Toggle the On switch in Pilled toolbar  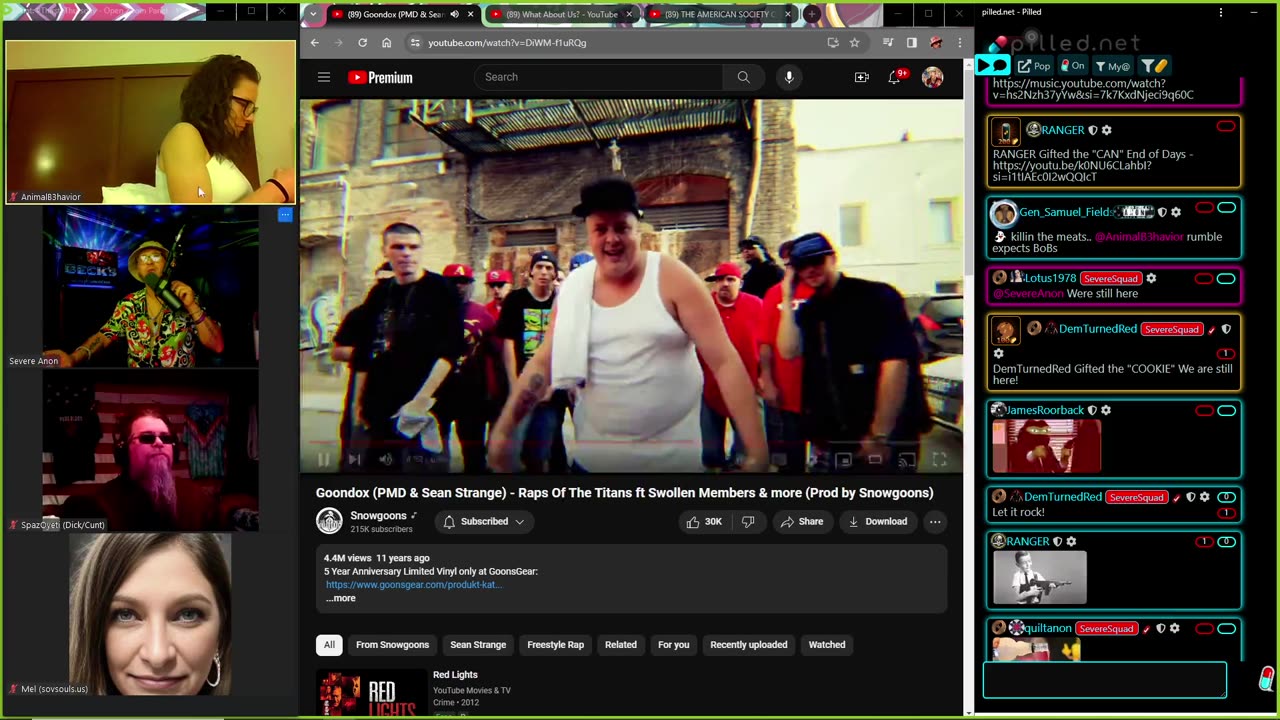(1073, 66)
